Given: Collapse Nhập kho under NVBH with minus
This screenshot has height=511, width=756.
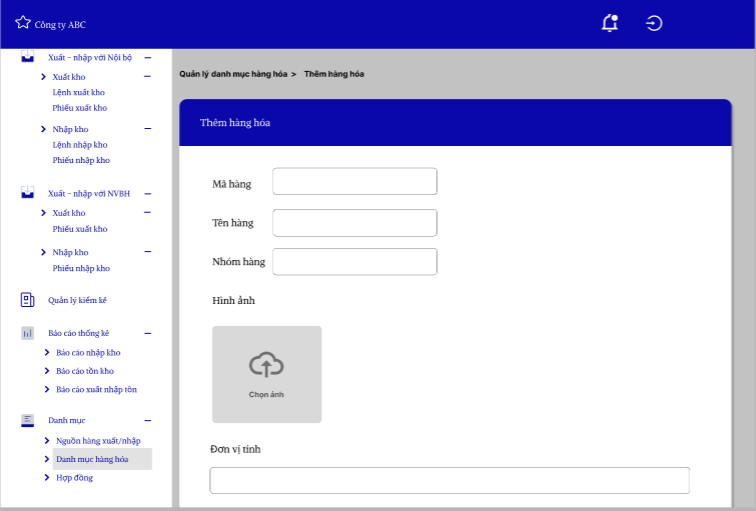Looking at the screenshot, I should click(148, 251).
